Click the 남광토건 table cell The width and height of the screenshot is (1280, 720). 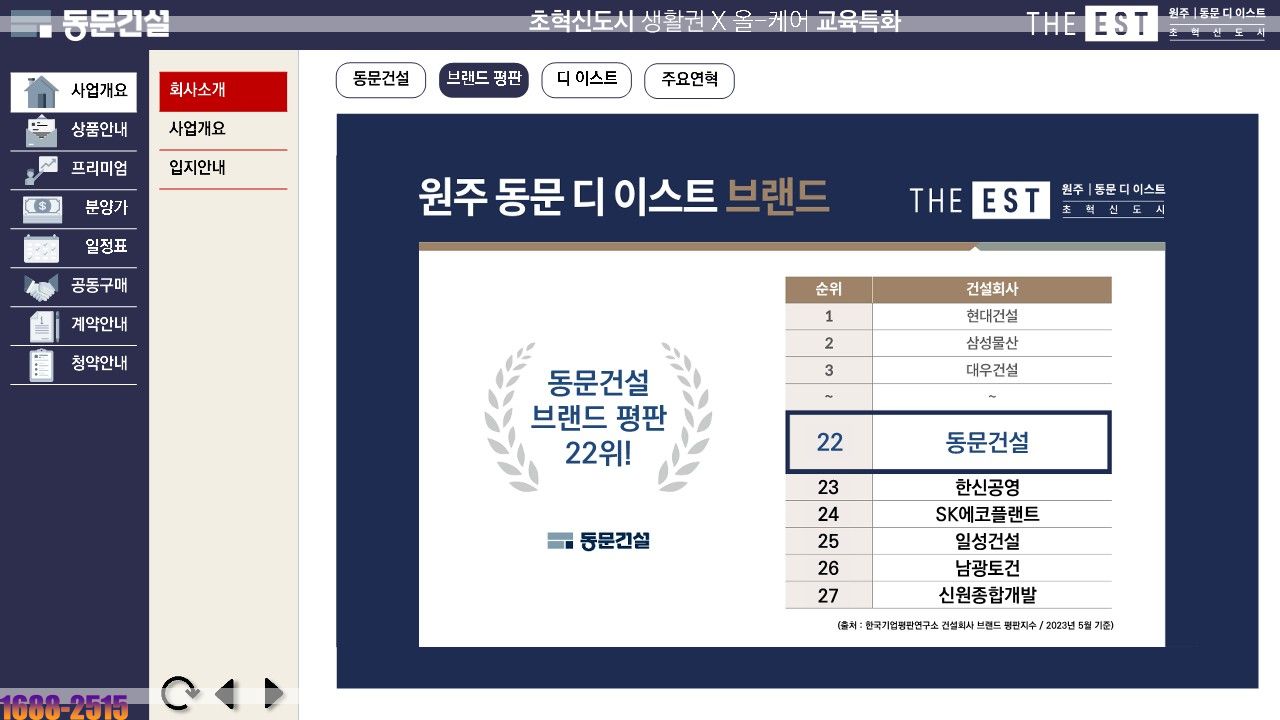(x=992, y=568)
